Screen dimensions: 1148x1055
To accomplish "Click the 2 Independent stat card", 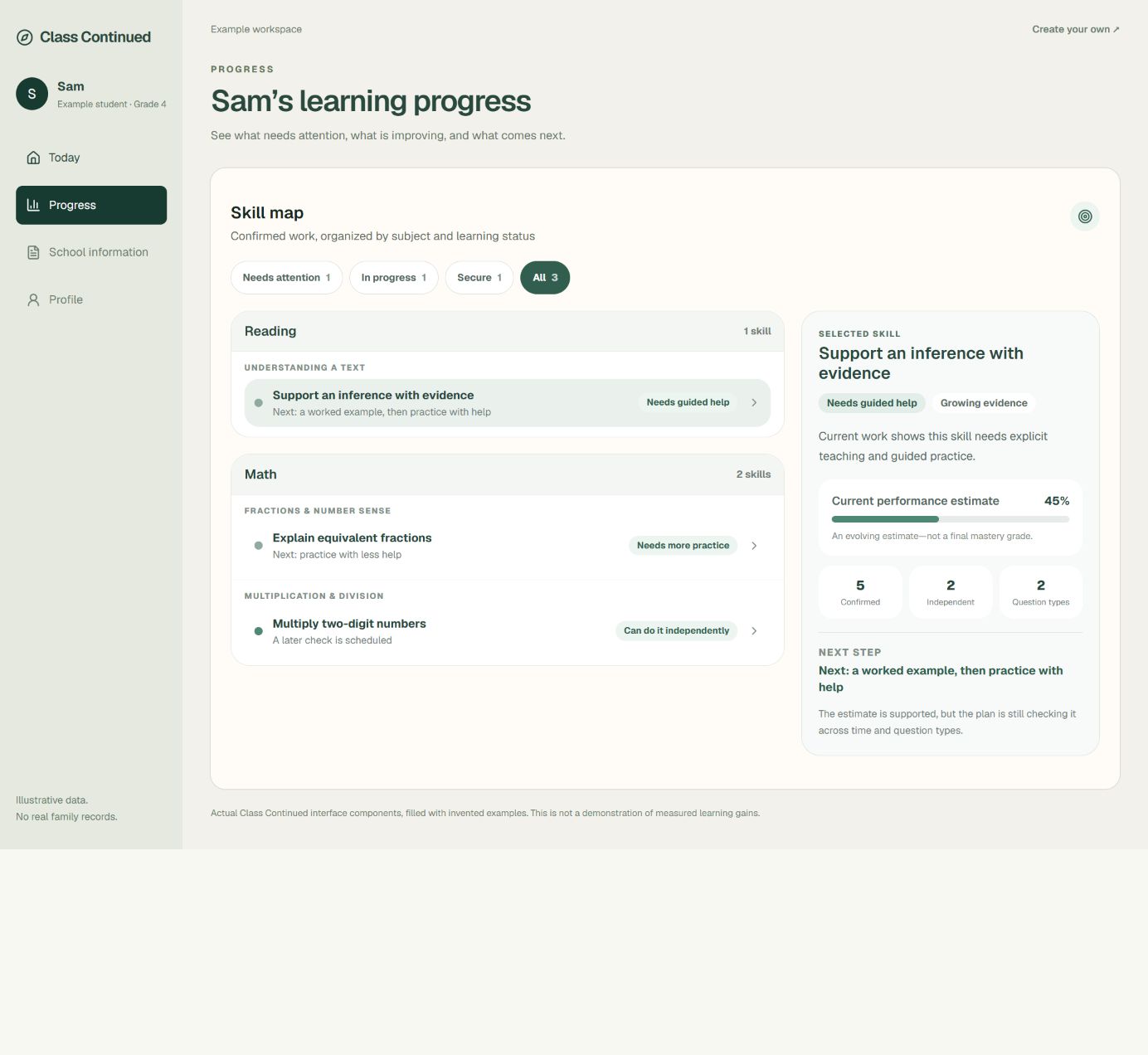I will (951, 592).
